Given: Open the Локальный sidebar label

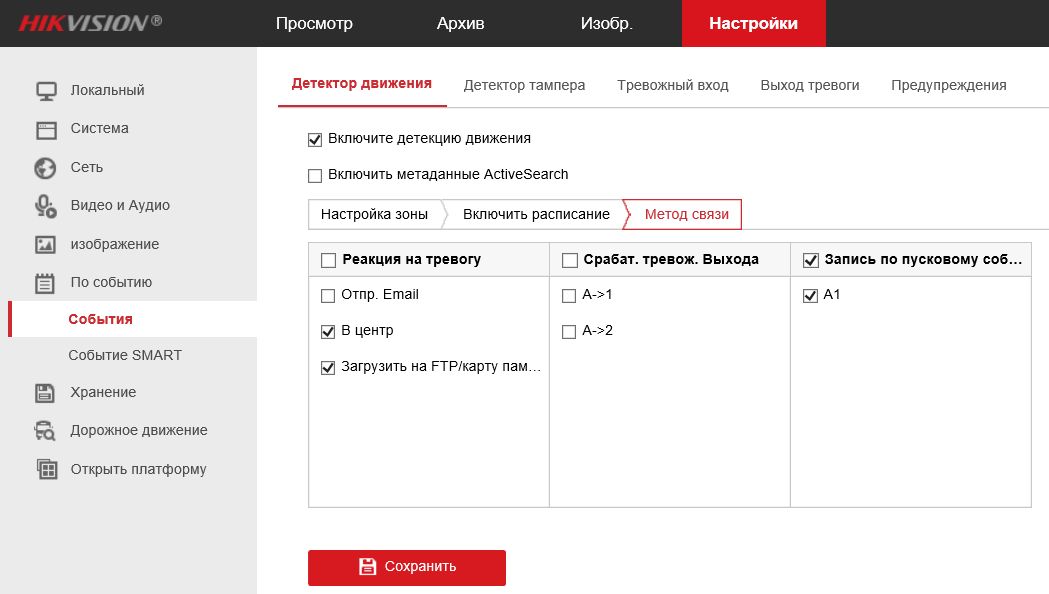Looking at the screenshot, I should (108, 90).
